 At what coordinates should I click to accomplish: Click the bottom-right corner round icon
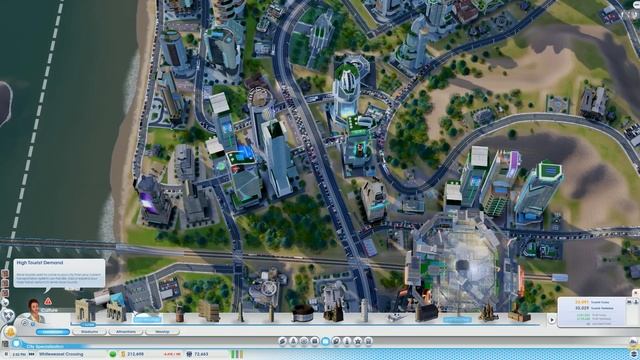(x=634, y=354)
